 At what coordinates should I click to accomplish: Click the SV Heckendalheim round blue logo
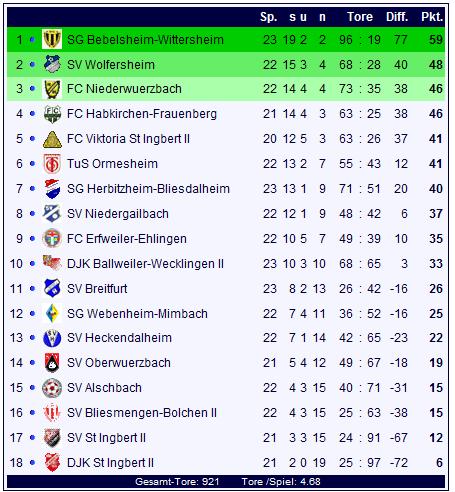click(x=52, y=338)
